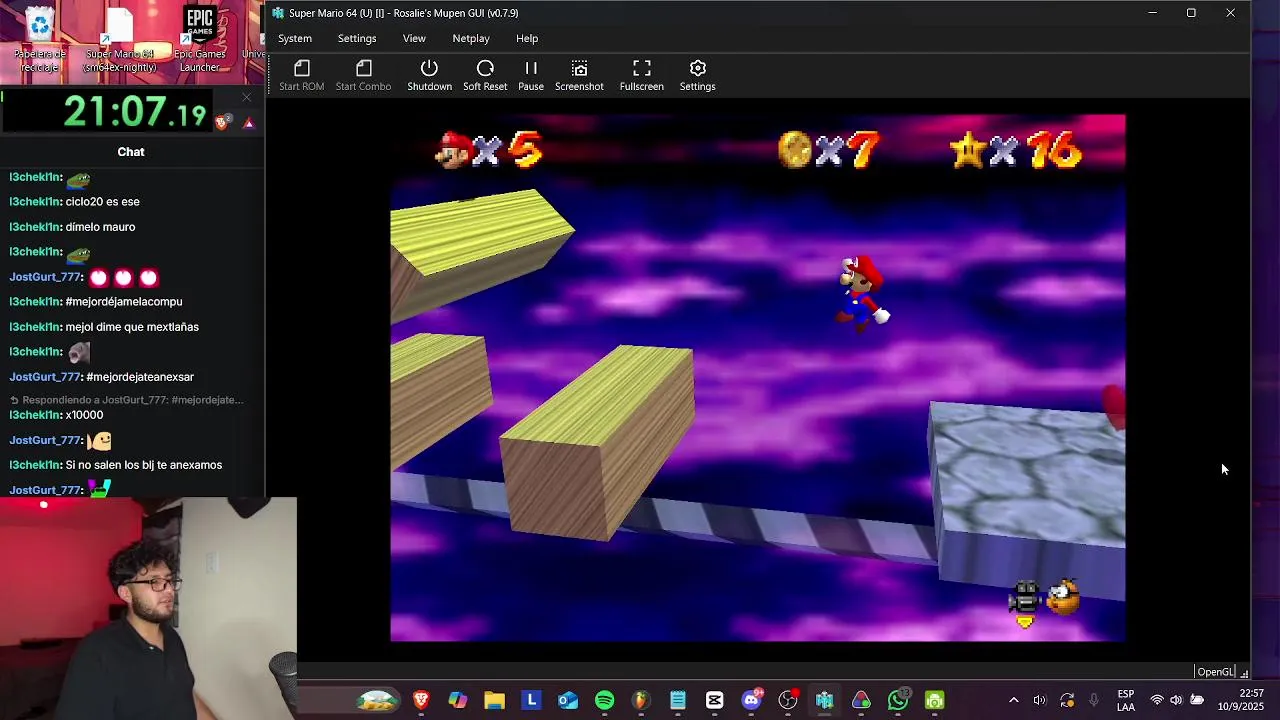Soft Reset the running game
Viewport: 1280px width, 720px height.
click(x=485, y=75)
